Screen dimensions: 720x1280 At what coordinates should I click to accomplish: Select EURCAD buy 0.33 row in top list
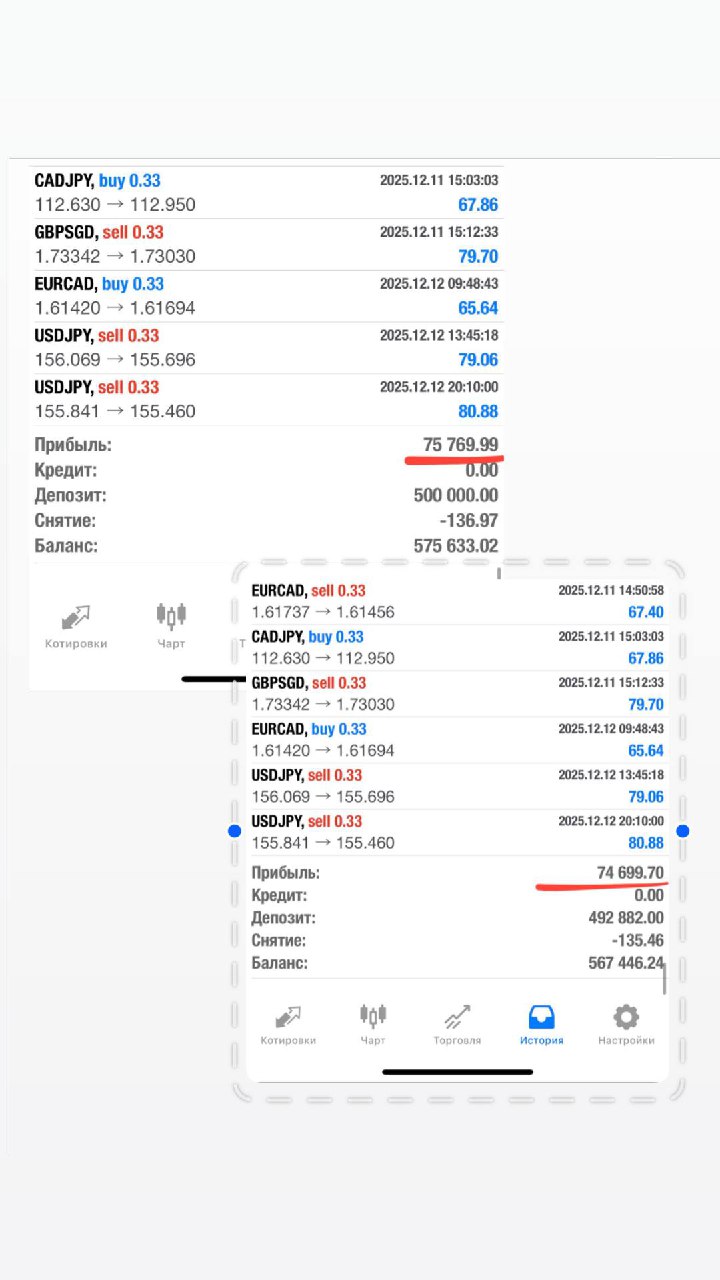click(266, 296)
